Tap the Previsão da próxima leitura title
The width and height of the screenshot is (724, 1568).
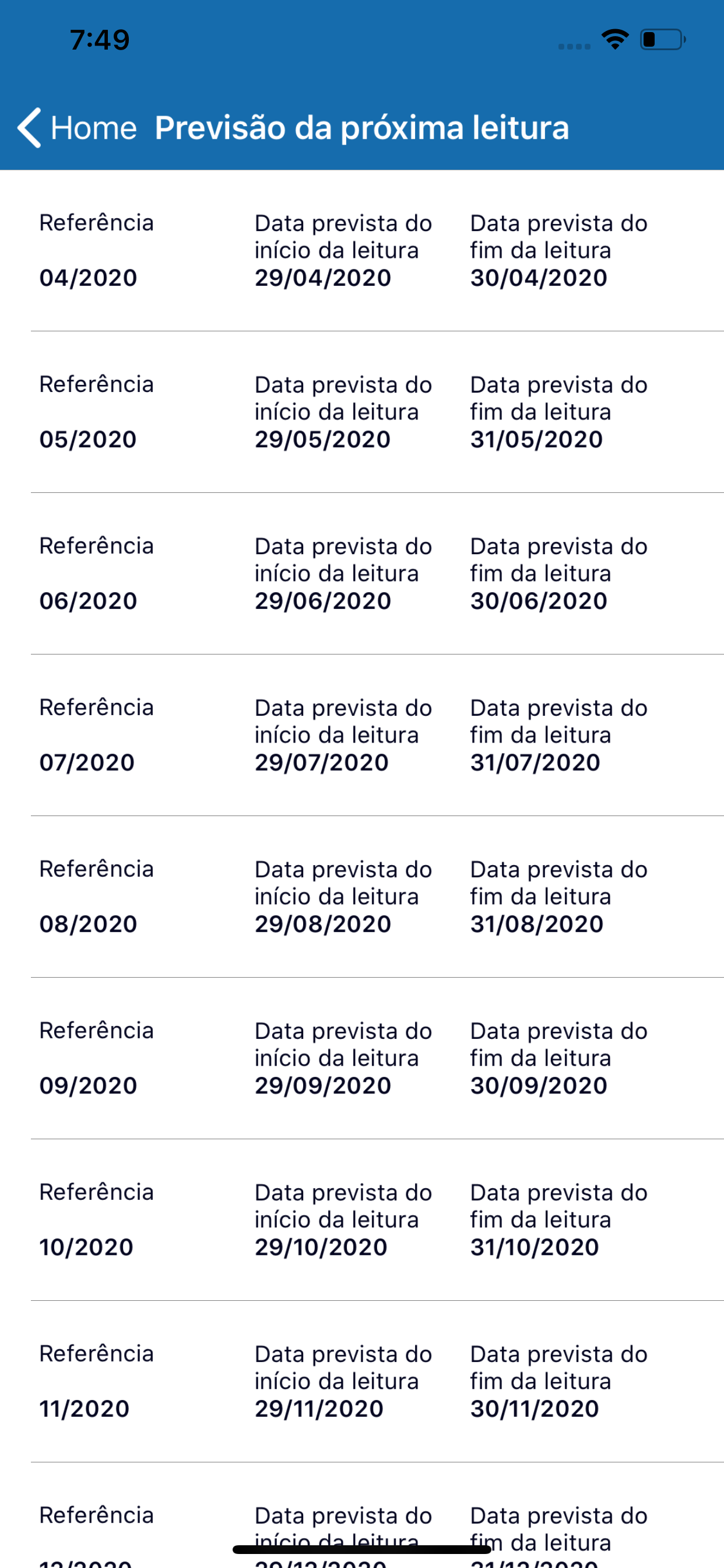click(362, 128)
